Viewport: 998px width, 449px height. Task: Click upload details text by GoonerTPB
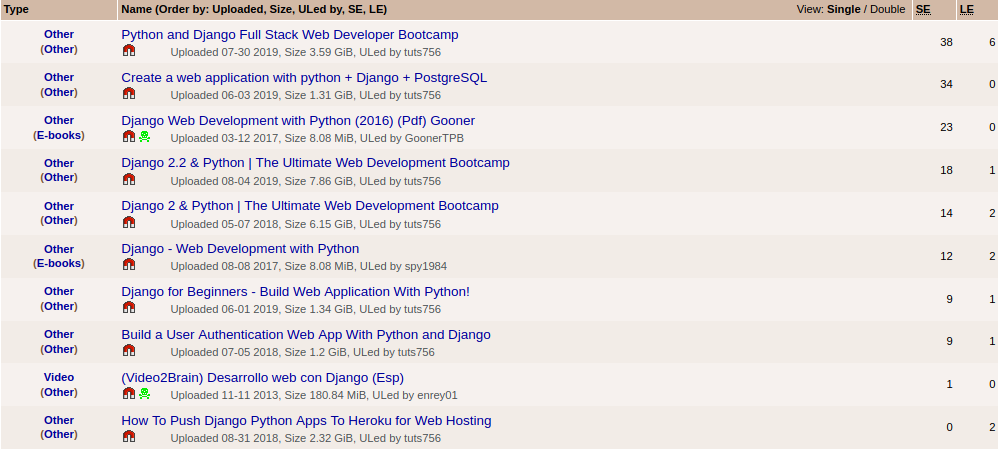[317, 138]
